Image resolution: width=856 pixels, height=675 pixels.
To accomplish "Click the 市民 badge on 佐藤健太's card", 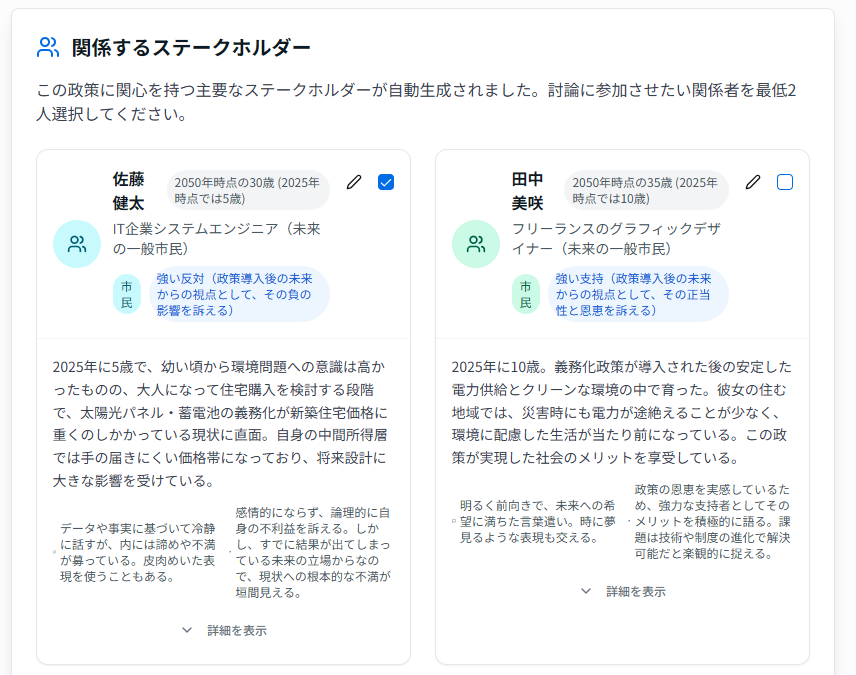I will (x=127, y=294).
